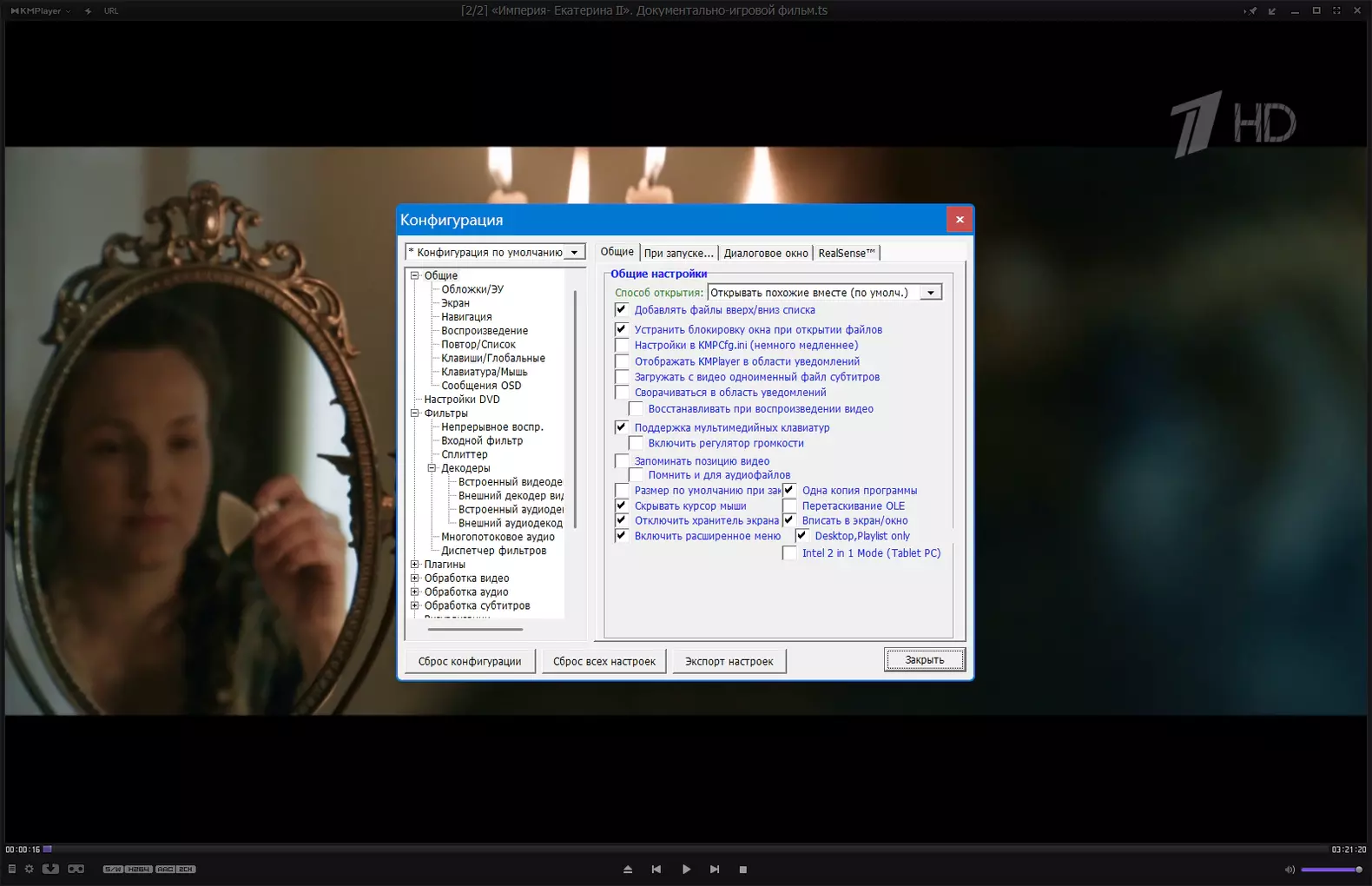Click the pin always-on-top icon
The width and height of the screenshot is (1372, 886).
coord(1250,11)
